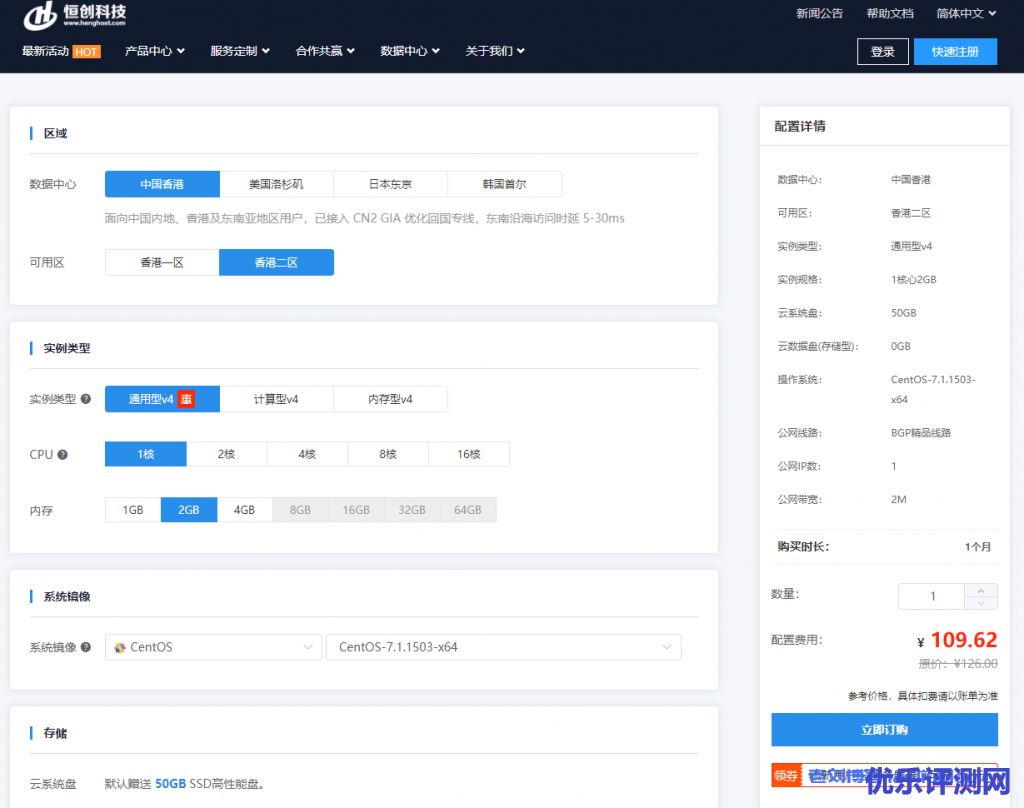
Task: Open the CentOS system image dropdown
Action: (213, 647)
